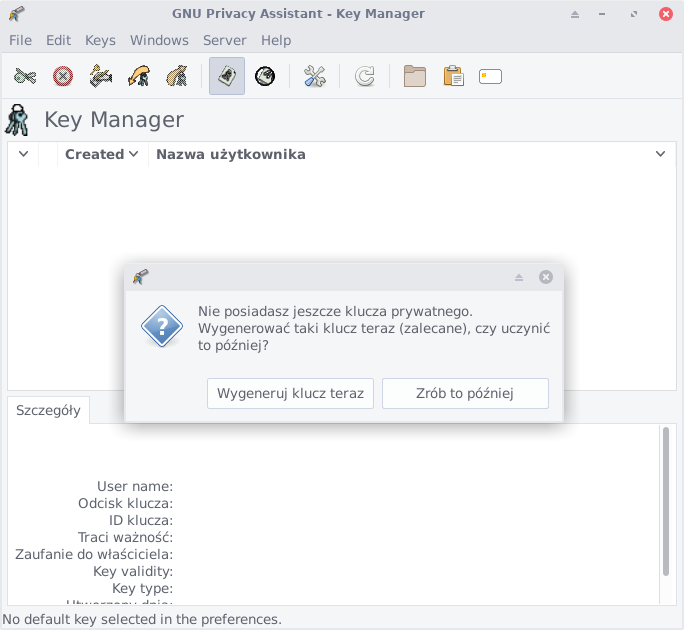Image resolution: width=684 pixels, height=630 pixels.
Task: Click the red delete keys icon
Action: pyautogui.click(x=63, y=76)
